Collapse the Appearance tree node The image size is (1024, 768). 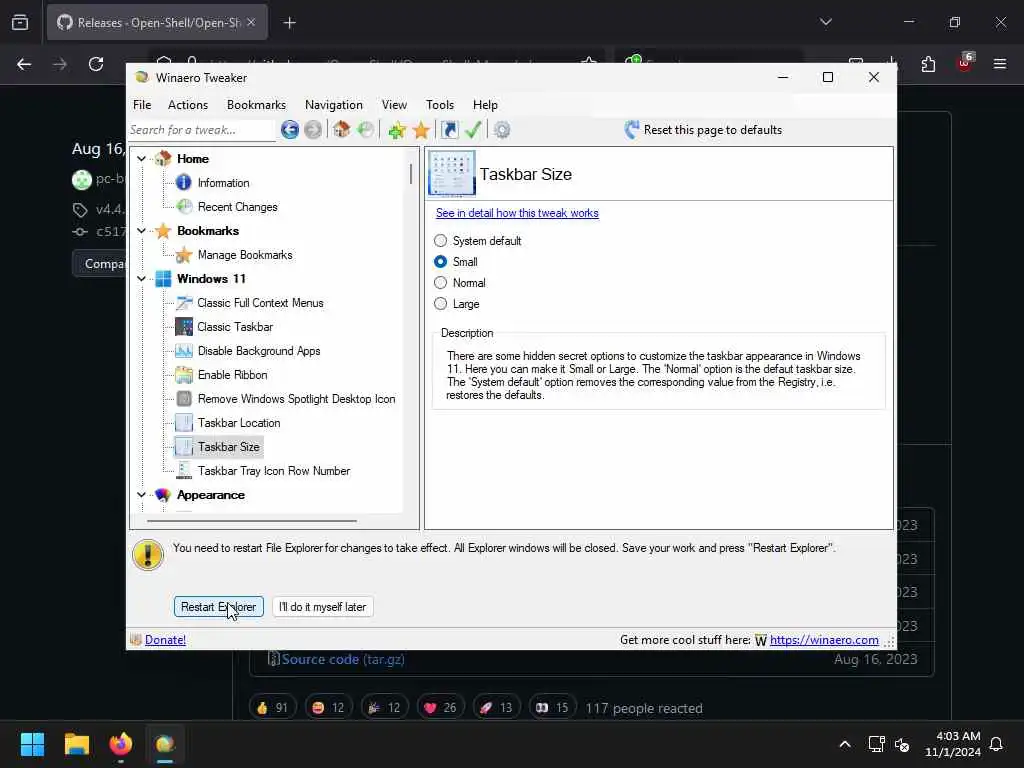coord(141,495)
